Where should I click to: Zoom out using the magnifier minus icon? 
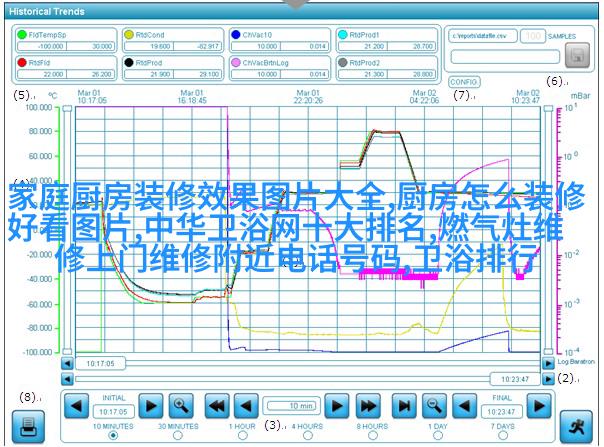[433, 405]
